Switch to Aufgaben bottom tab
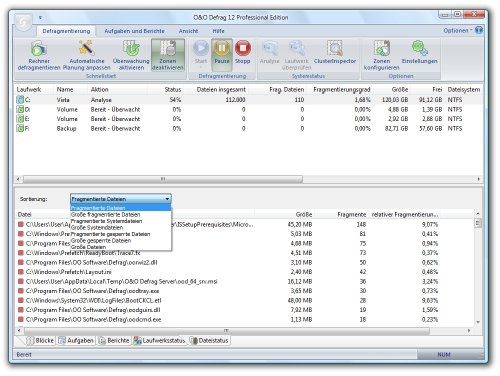Viewport: 500px width, 376px height. pyautogui.click(x=76, y=340)
